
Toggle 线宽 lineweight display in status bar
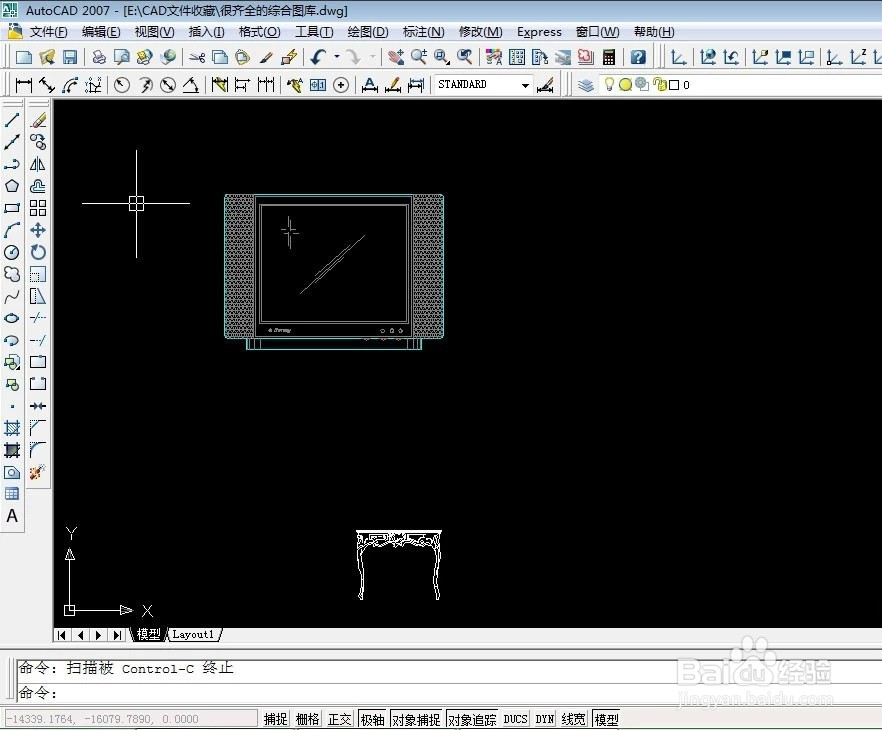click(573, 719)
